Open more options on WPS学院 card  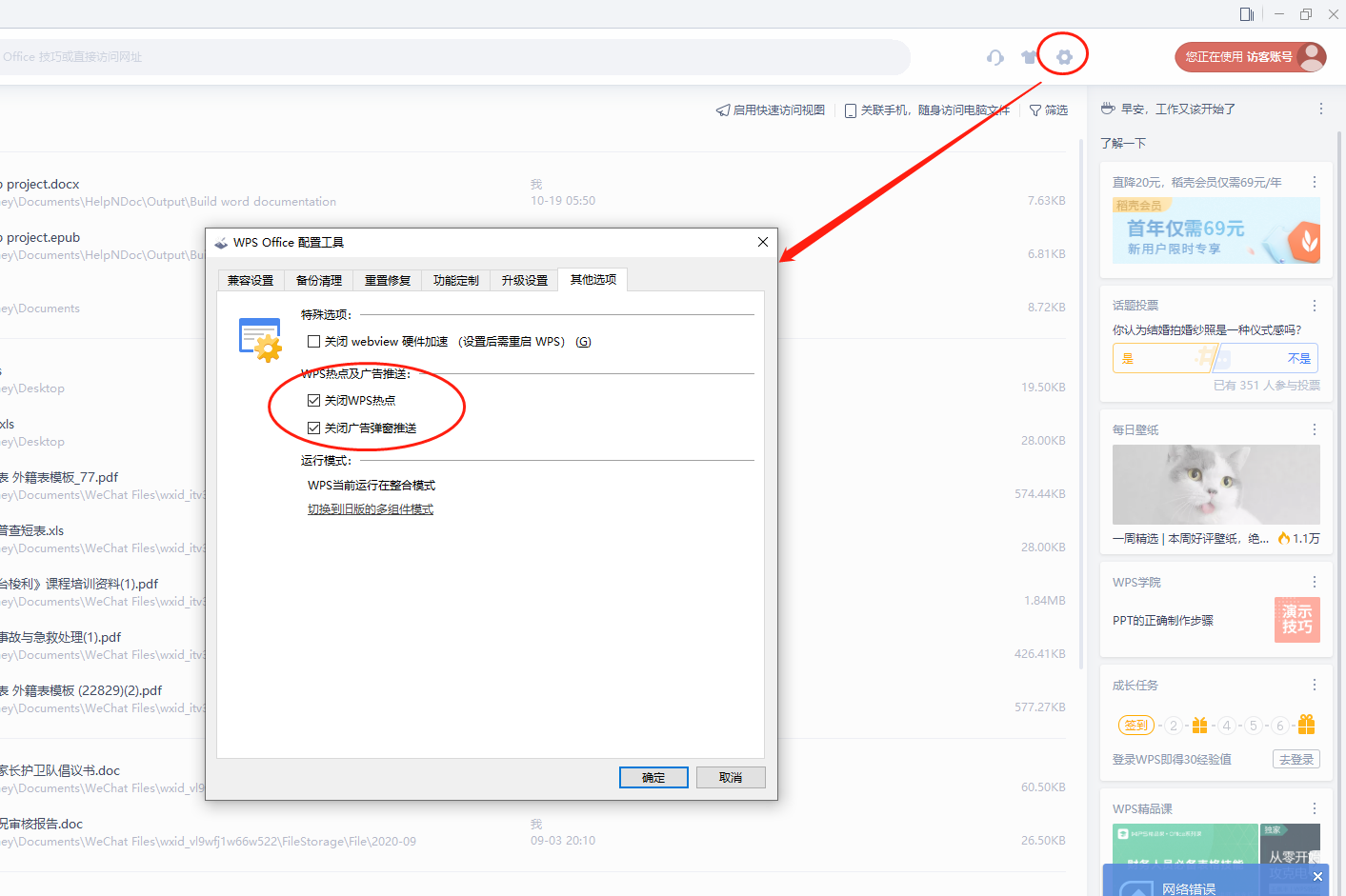click(1315, 582)
